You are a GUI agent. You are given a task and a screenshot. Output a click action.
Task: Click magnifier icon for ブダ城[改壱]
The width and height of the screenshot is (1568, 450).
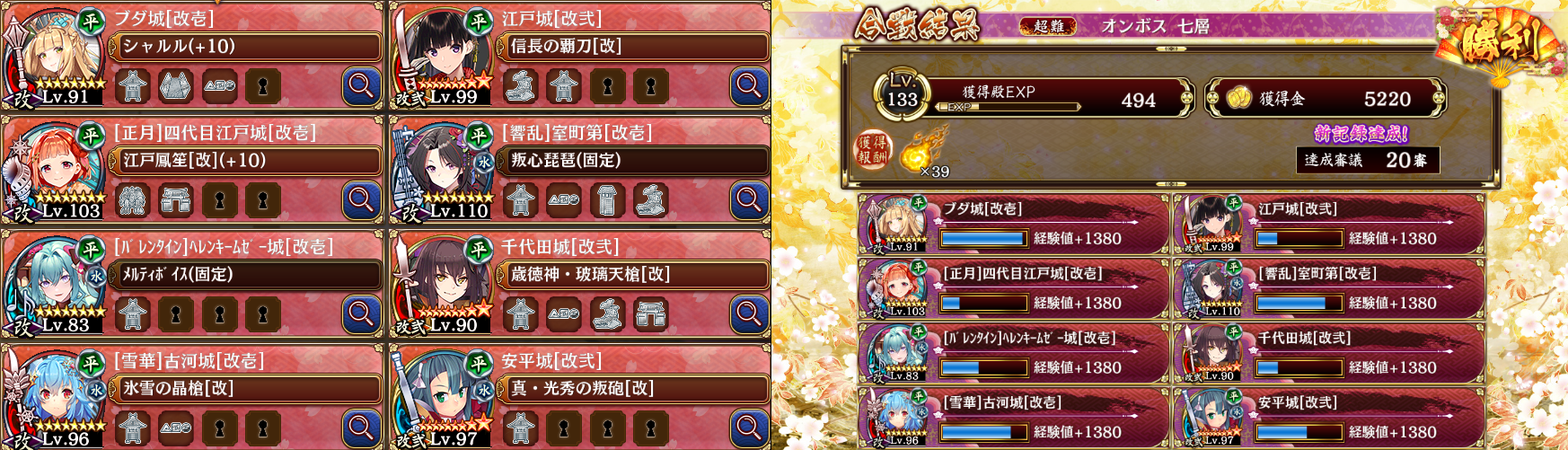pos(361,86)
